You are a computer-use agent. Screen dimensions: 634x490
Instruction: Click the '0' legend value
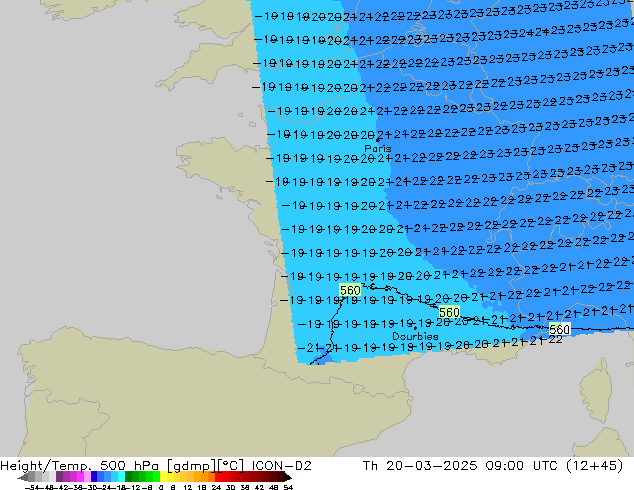tap(161, 487)
